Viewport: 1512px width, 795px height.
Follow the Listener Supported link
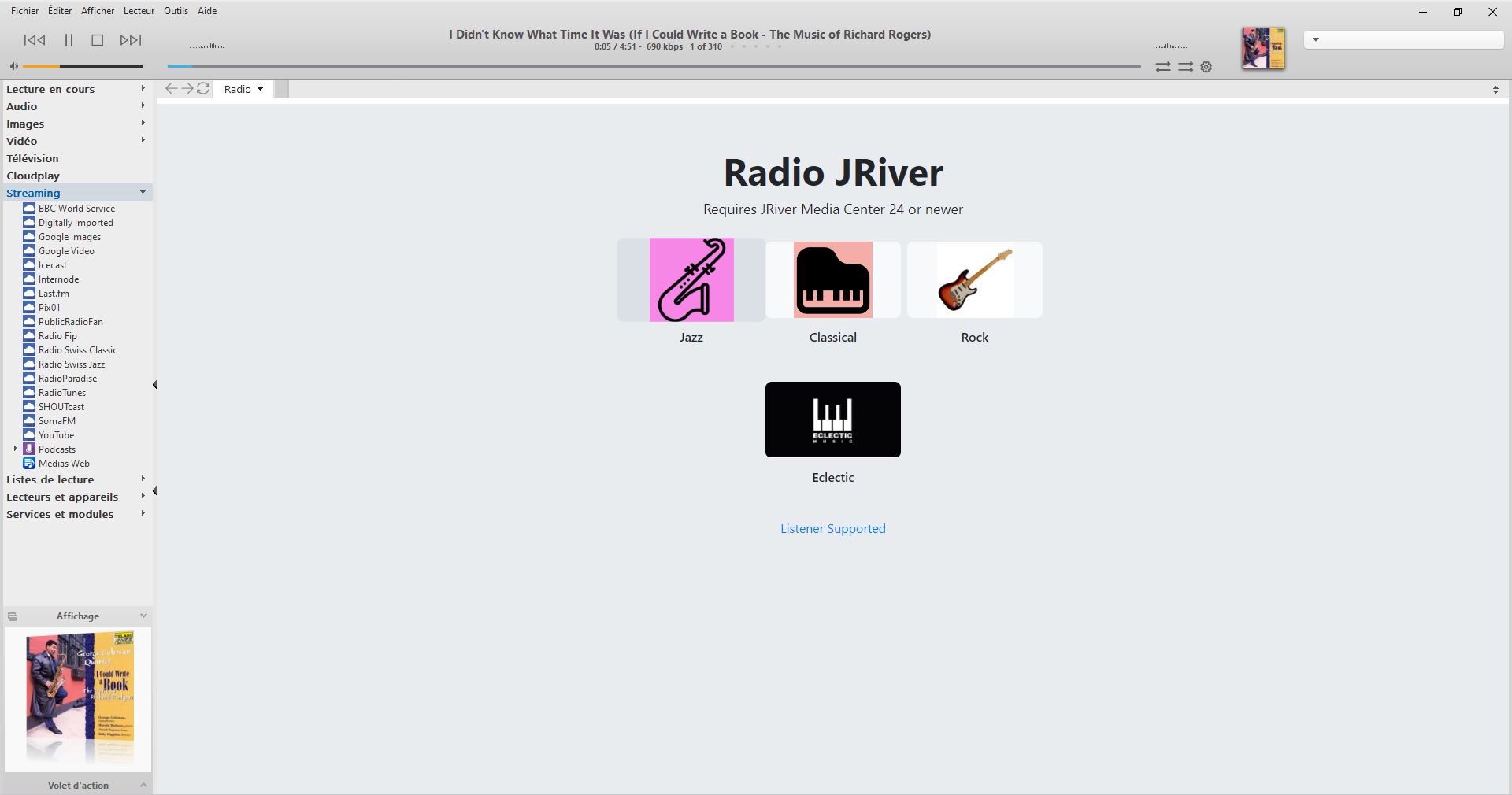click(x=832, y=529)
